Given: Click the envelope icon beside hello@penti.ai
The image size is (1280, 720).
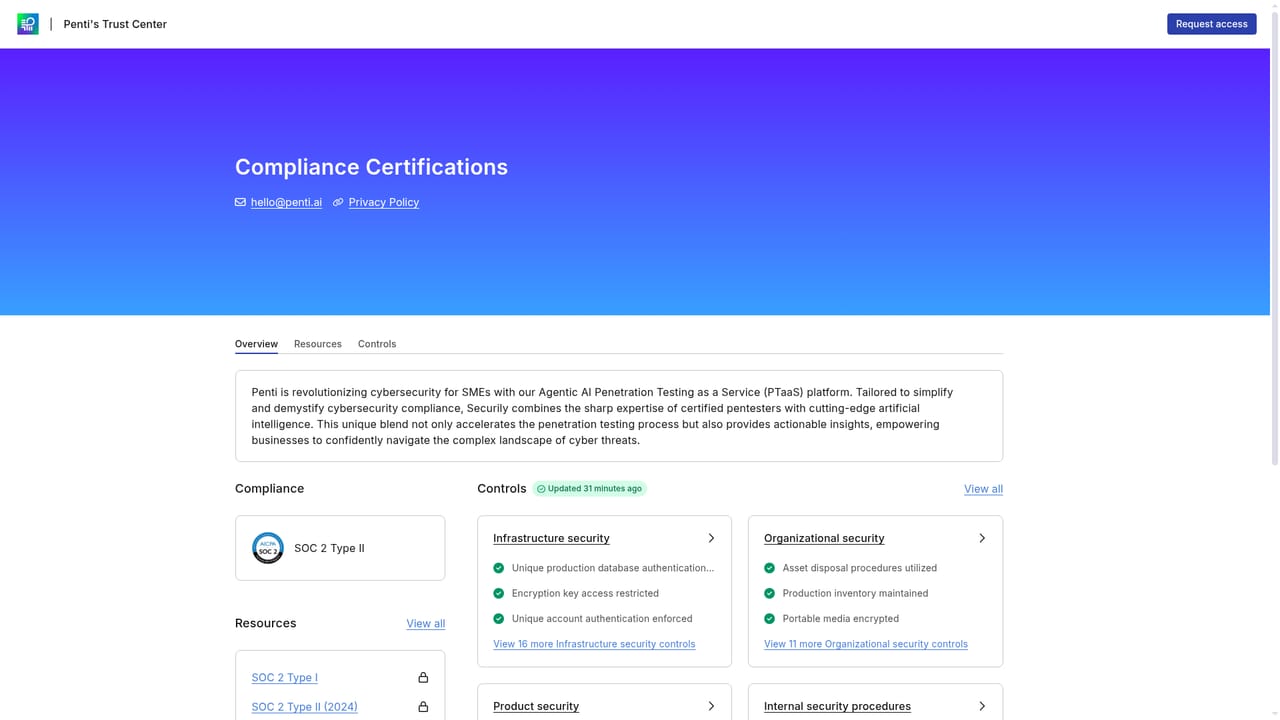Looking at the screenshot, I should point(240,202).
